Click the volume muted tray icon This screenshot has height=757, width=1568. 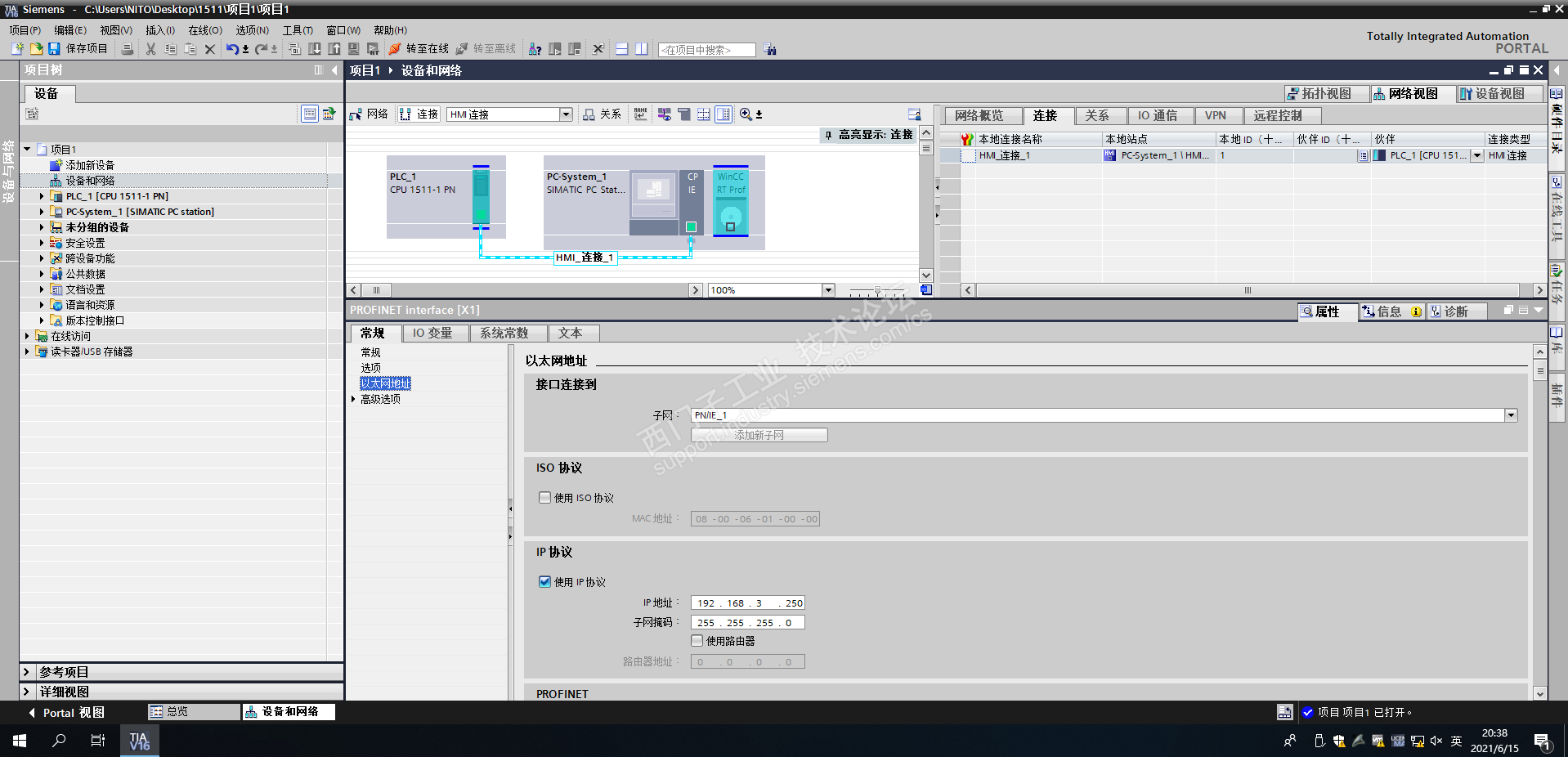pos(1436,741)
